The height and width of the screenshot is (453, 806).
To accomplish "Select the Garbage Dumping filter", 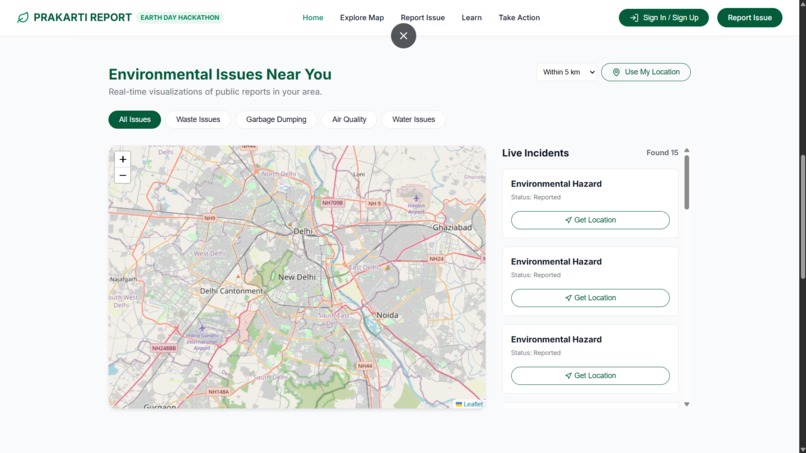I will tap(276, 119).
